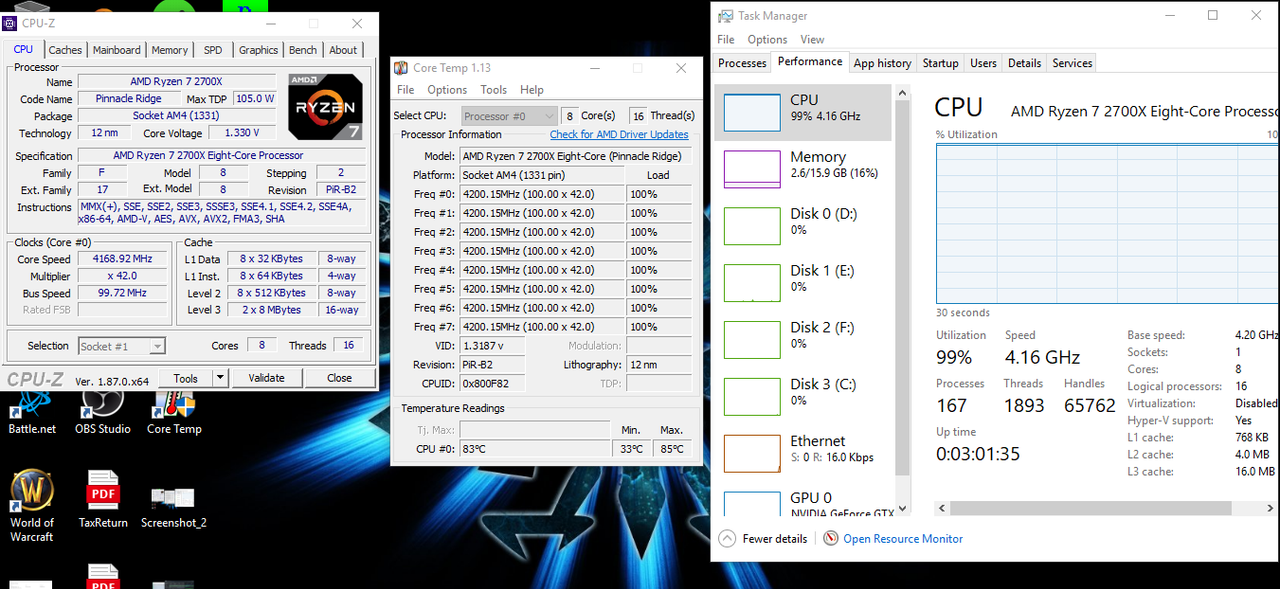
Task: Click the Core Voltage value 1.330 V
Action: [x=243, y=133]
